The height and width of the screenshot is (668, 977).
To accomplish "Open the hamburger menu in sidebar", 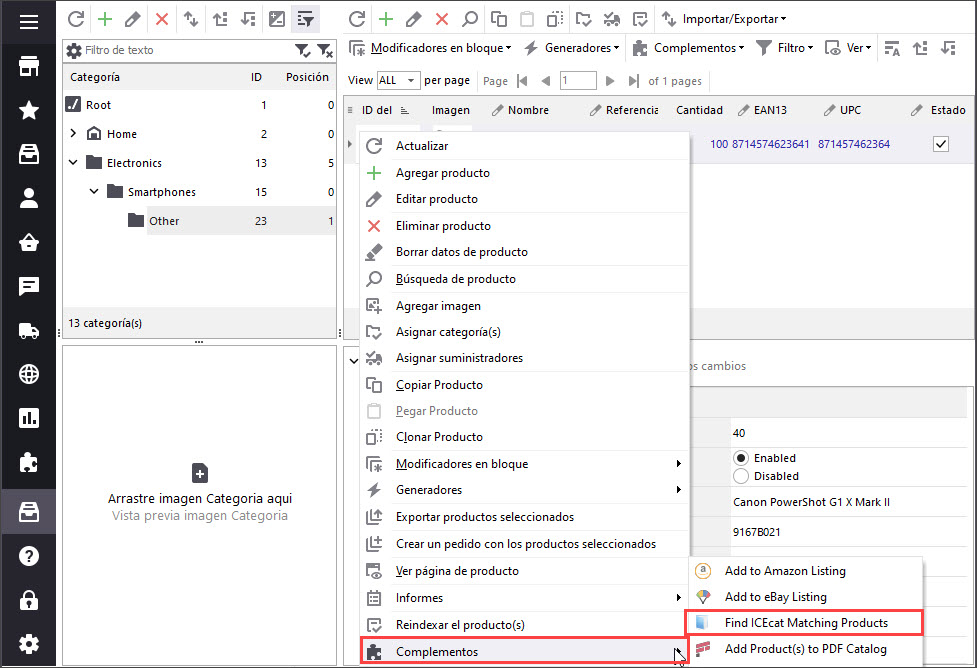I will (x=29, y=22).
